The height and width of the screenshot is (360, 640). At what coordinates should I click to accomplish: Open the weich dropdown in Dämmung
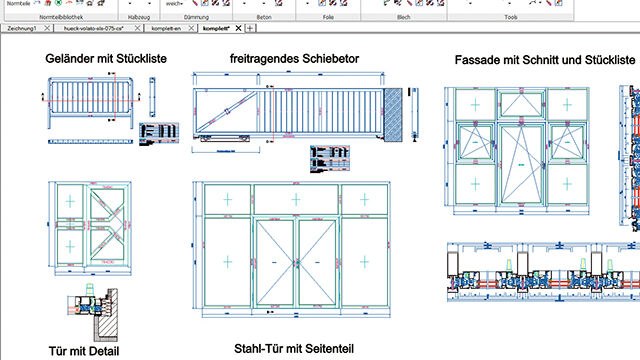(174, 3)
